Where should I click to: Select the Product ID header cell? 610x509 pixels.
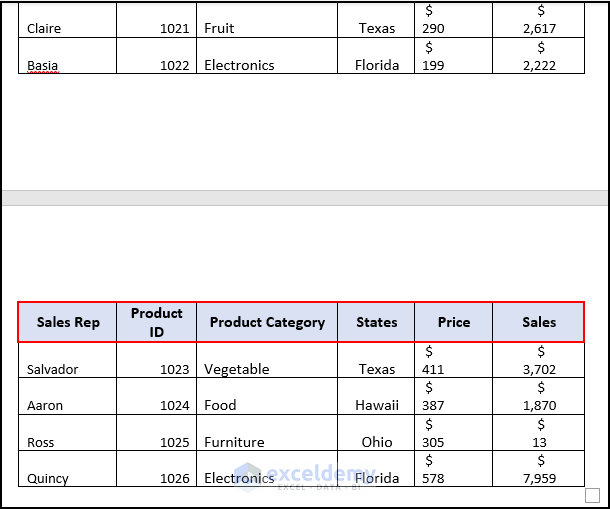[x=156, y=322]
